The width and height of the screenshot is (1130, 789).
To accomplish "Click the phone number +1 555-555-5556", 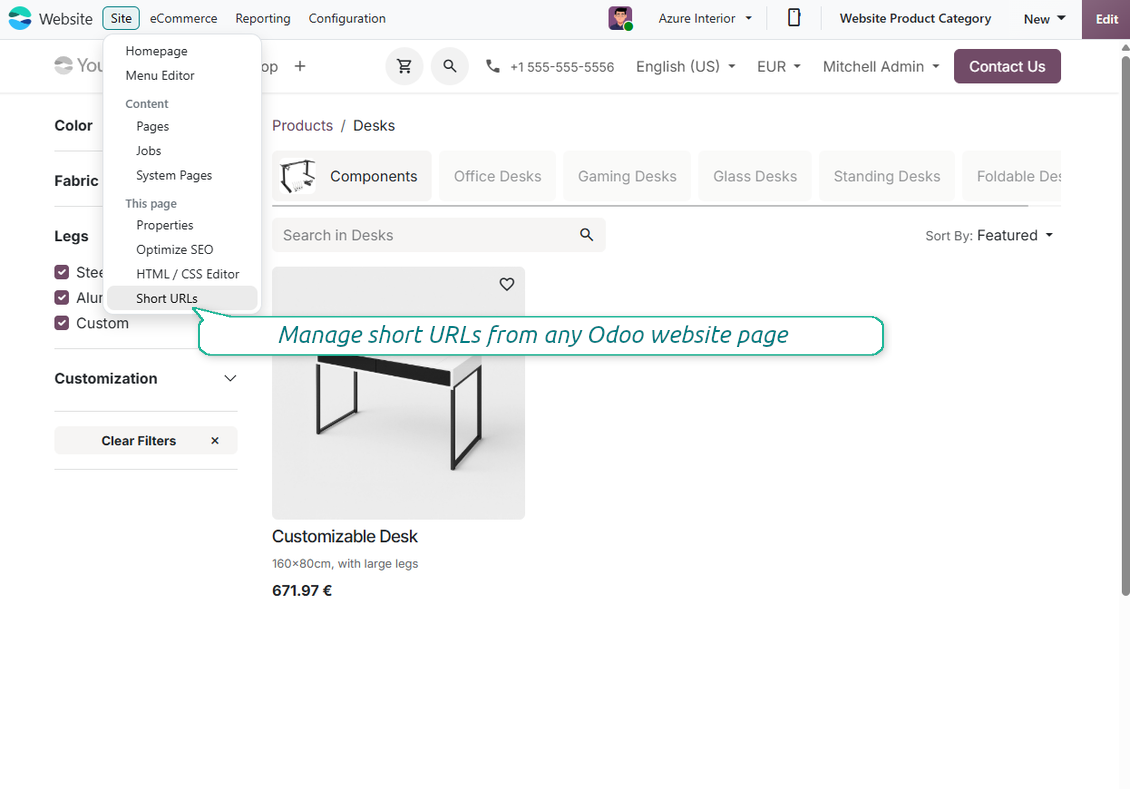I will click(562, 67).
